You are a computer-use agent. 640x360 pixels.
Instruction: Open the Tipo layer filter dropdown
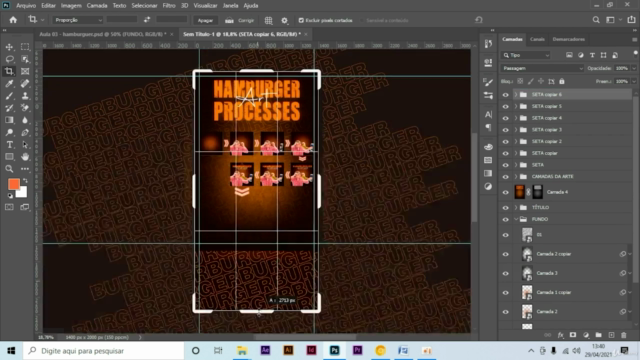pyautogui.click(x=526, y=55)
